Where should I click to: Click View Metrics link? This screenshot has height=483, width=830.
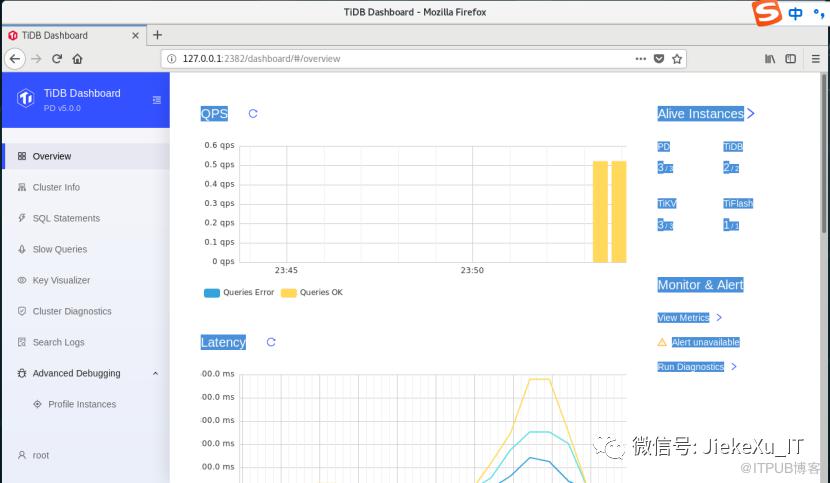(x=684, y=318)
